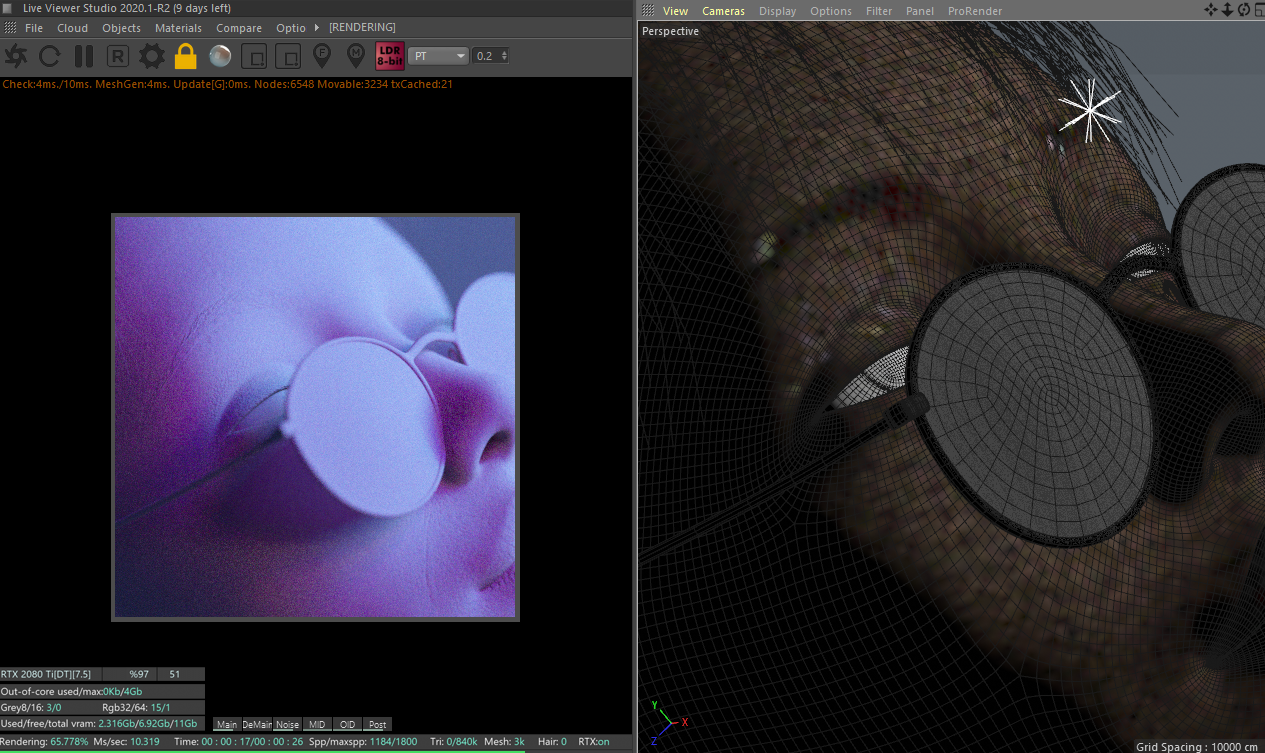The height and width of the screenshot is (753, 1265).
Task: Toggle LDR 8-bit output mode
Action: 390,56
